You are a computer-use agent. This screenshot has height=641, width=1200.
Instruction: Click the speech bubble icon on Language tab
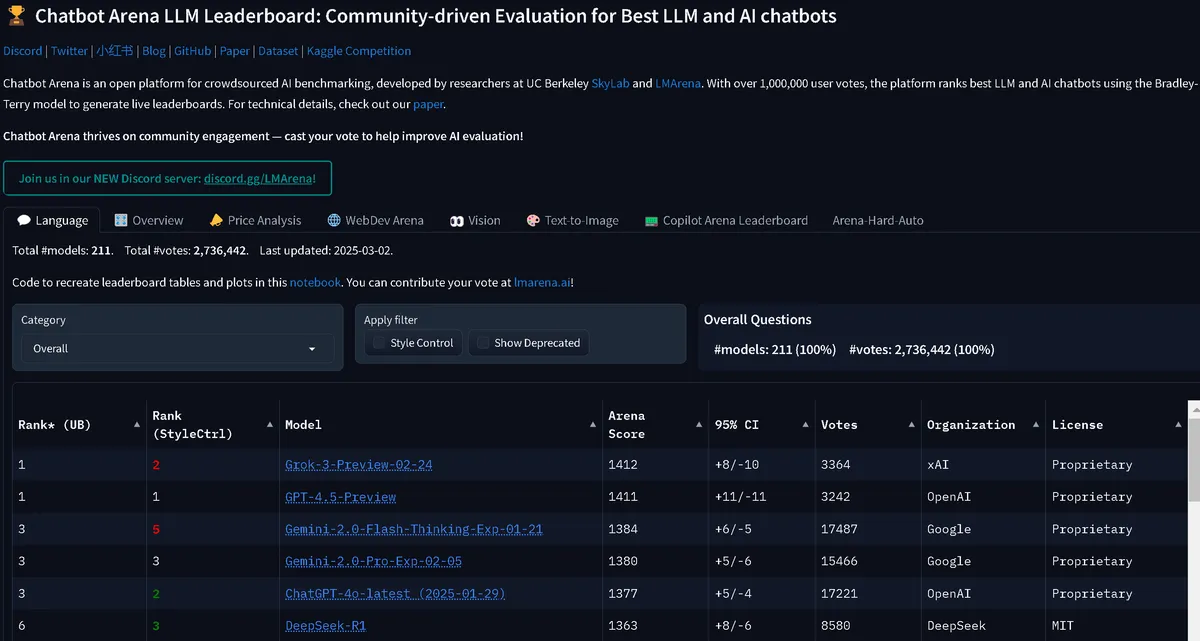coord(24,220)
